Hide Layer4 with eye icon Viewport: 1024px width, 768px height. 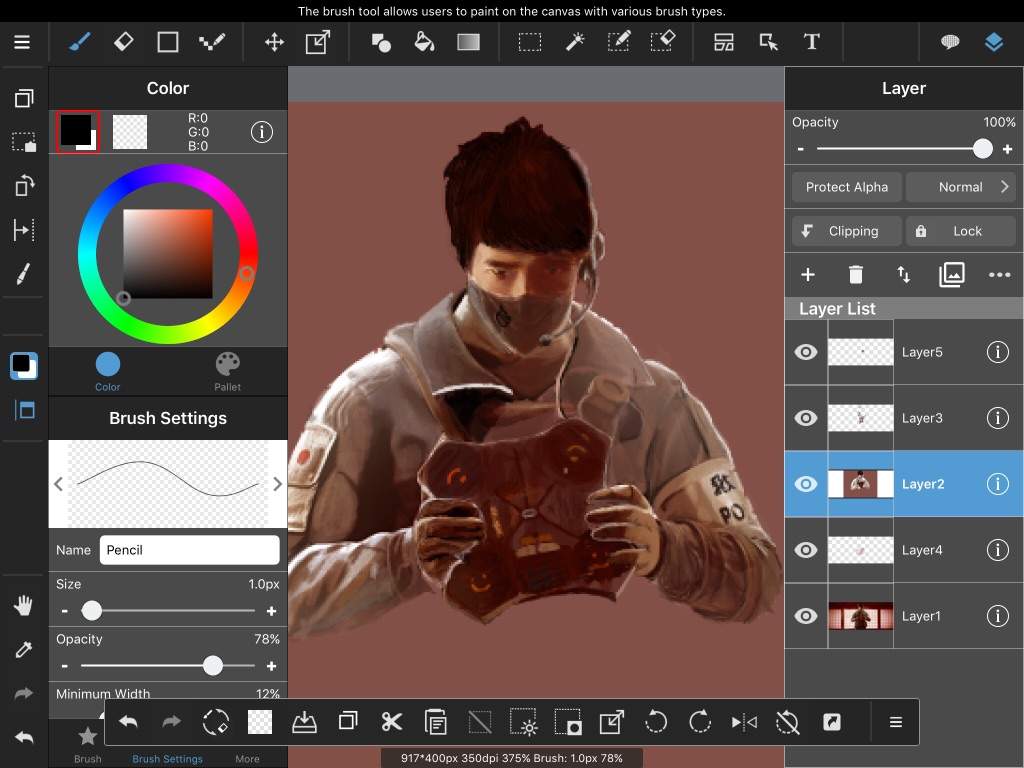pyautogui.click(x=806, y=550)
